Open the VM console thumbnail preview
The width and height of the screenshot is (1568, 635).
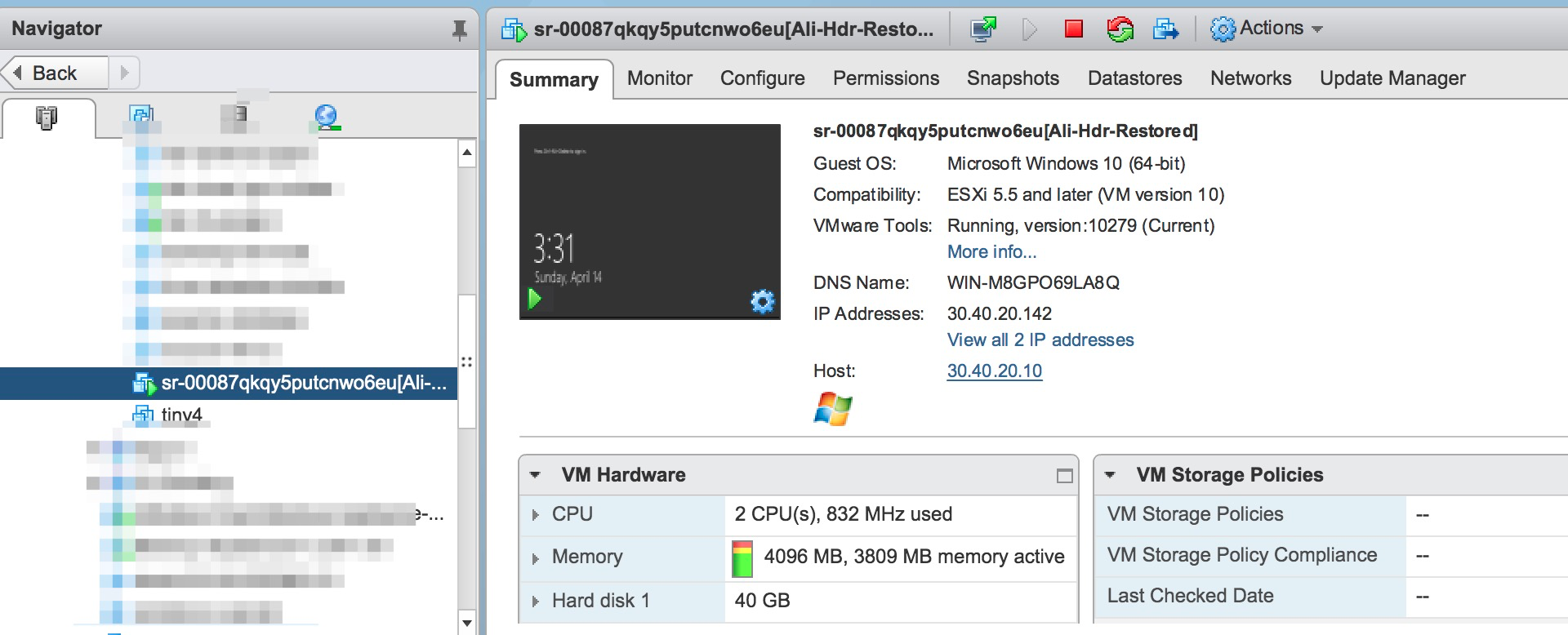650,221
